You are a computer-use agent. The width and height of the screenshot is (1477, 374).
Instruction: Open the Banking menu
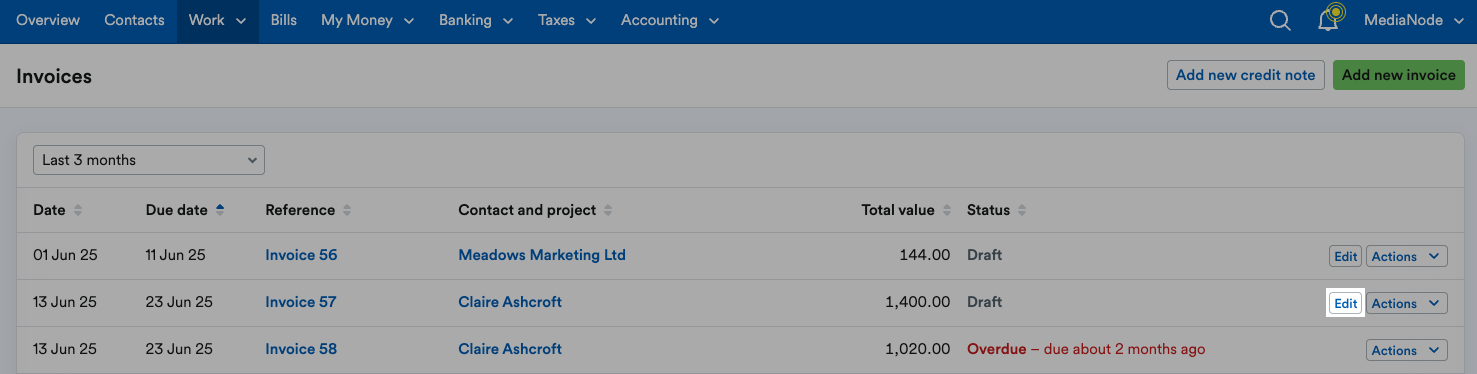tap(476, 20)
